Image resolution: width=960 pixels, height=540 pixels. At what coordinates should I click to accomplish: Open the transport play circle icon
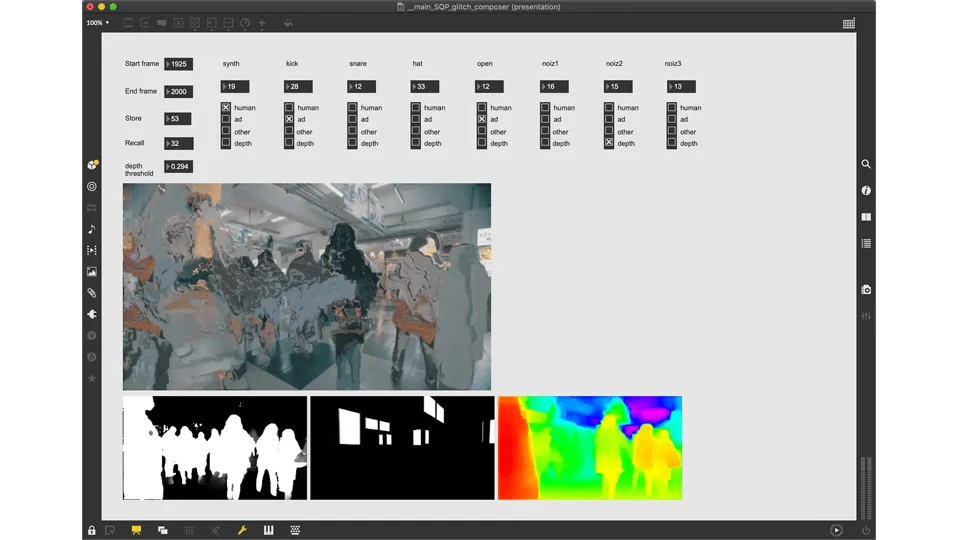pyautogui.click(x=836, y=530)
